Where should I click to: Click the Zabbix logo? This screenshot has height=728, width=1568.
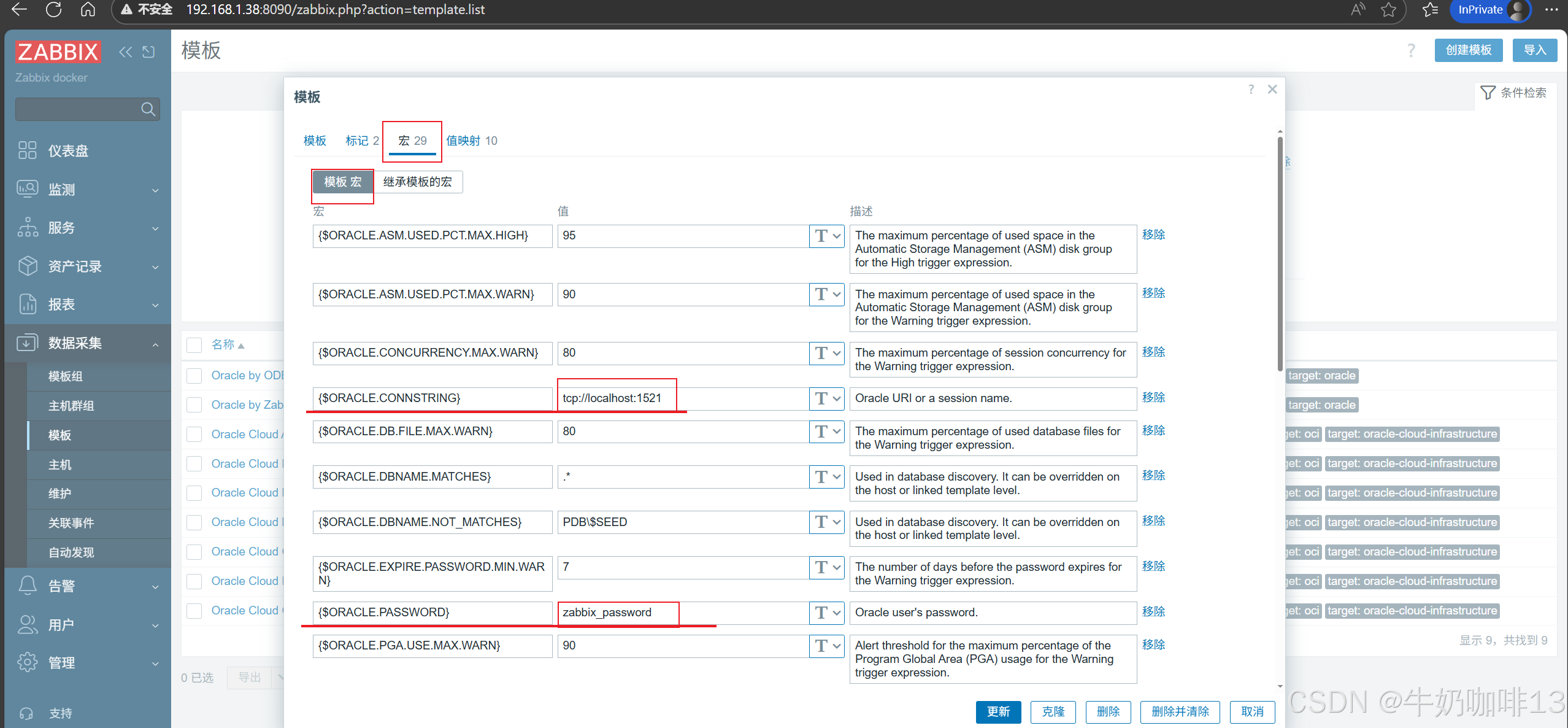[58, 52]
